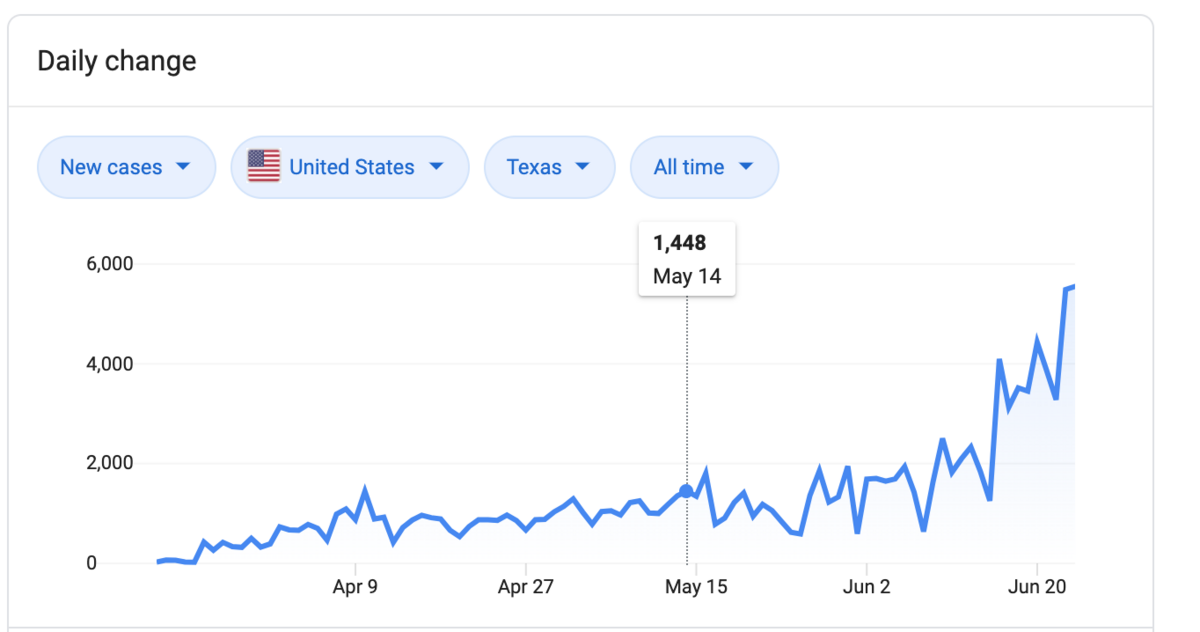Expand the Texas region dropdown arrow
Screen dimensions: 1200x632
tap(582, 167)
